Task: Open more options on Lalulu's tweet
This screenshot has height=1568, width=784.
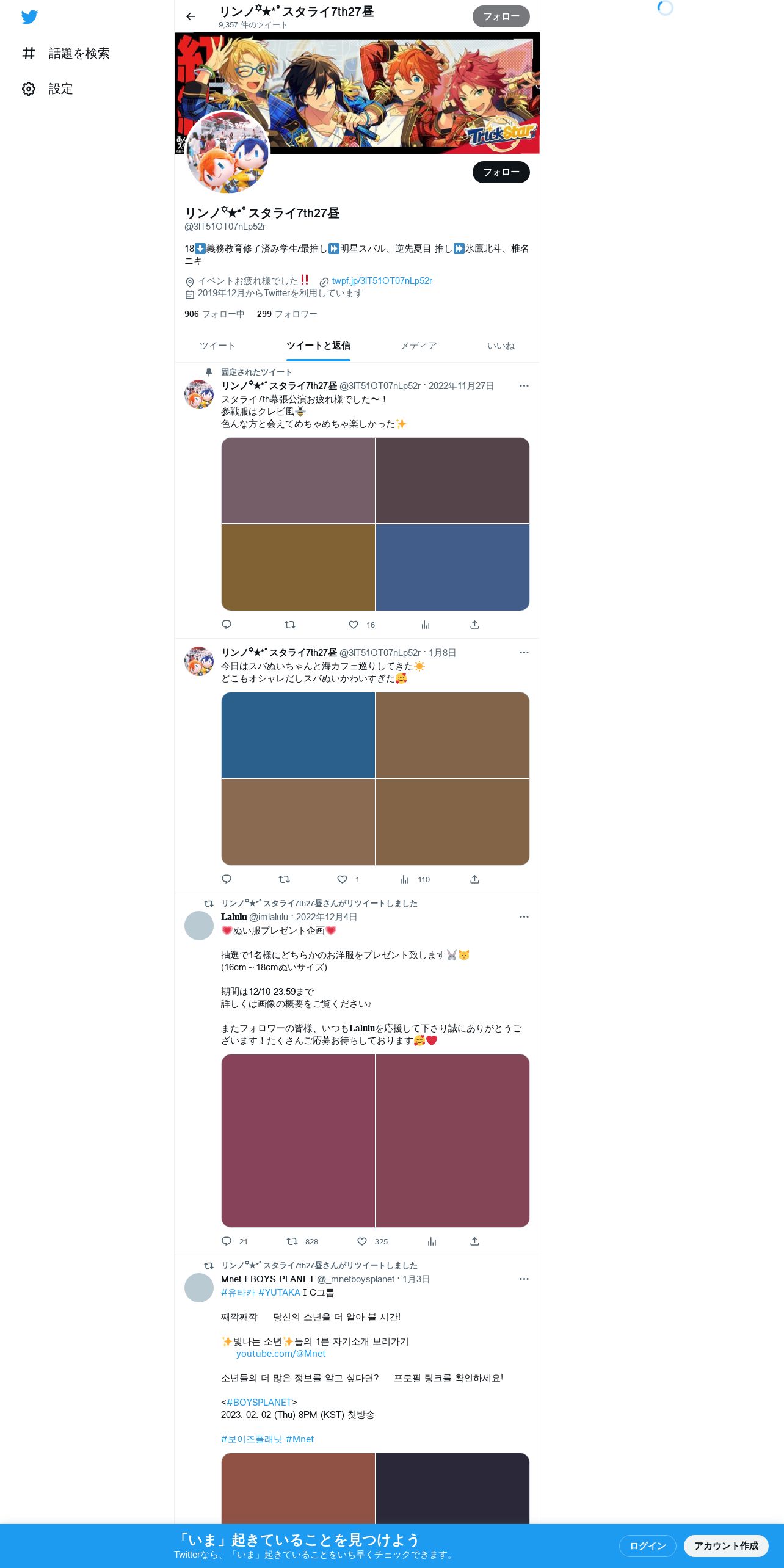Action: pyautogui.click(x=524, y=917)
